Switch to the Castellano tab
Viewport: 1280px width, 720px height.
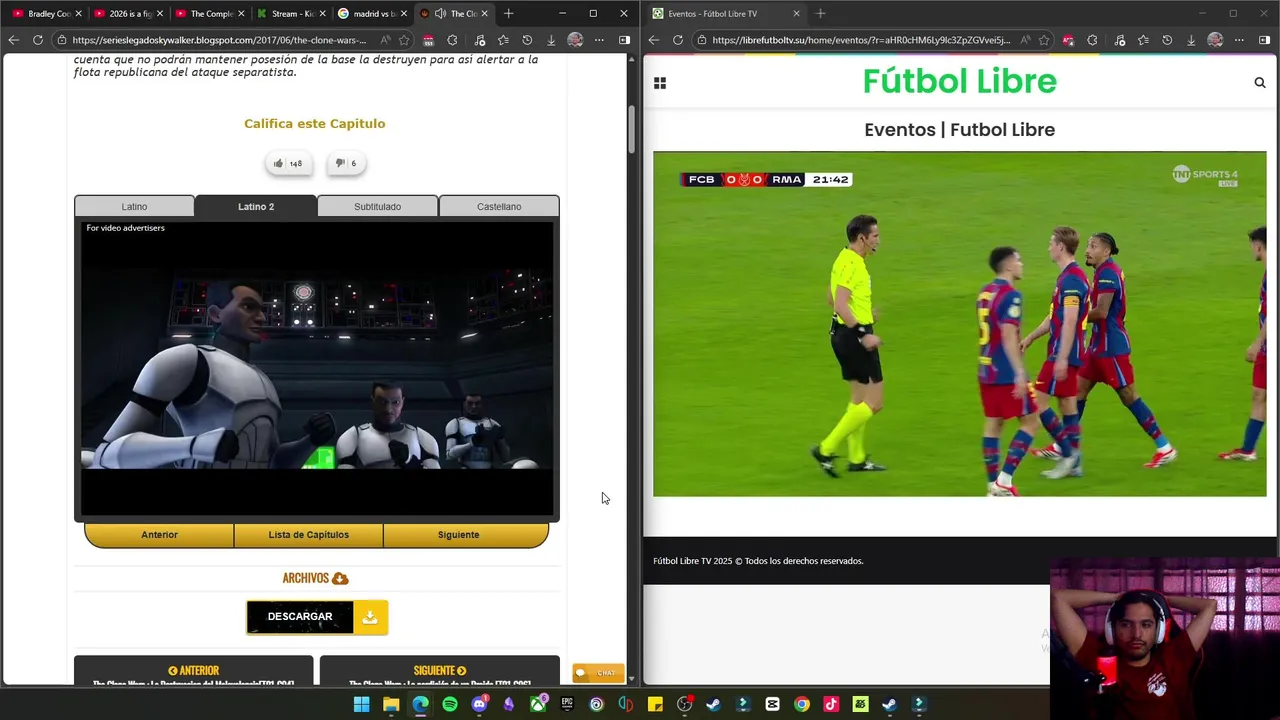(x=499, y=206)
